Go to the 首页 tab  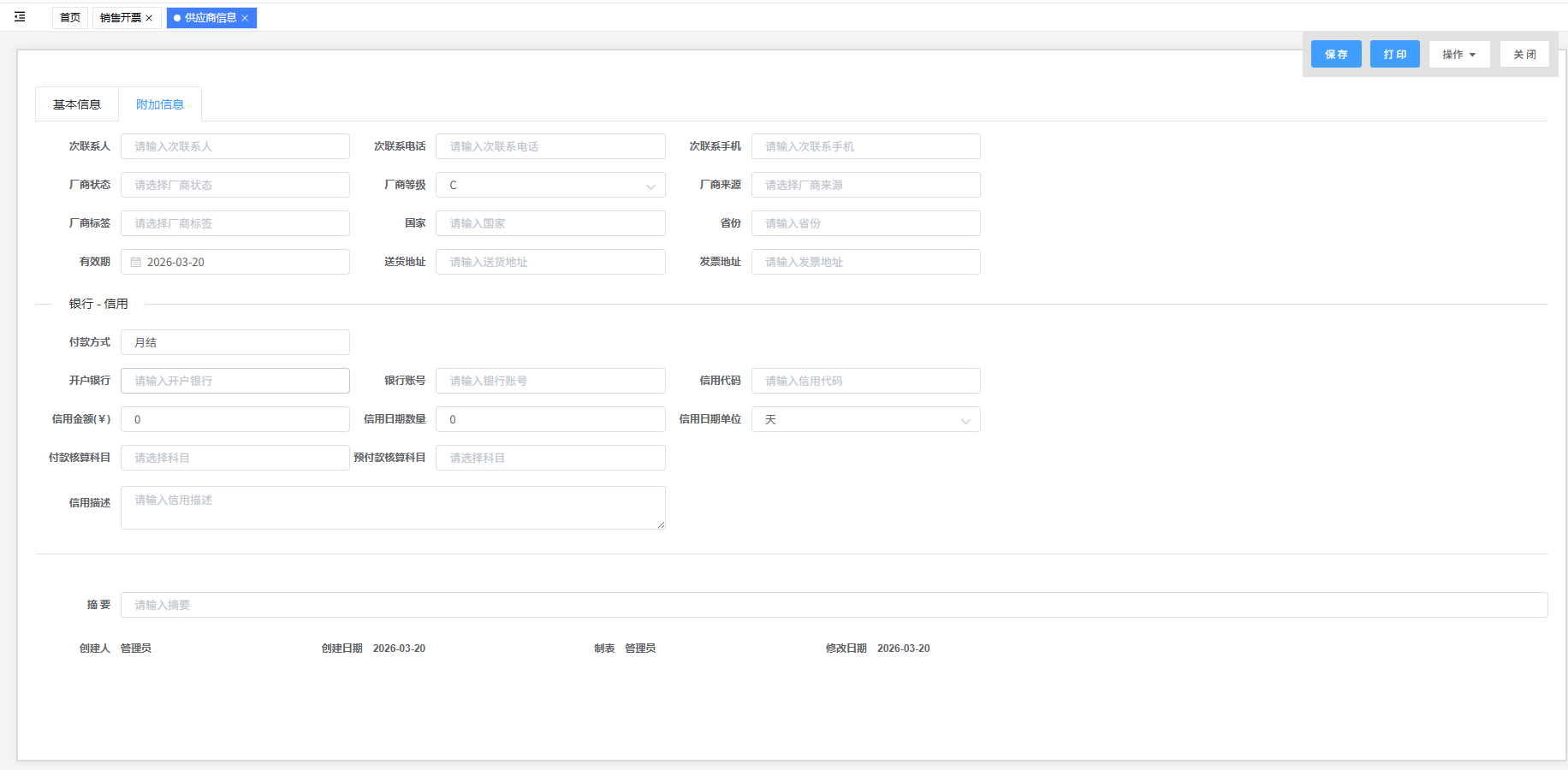pyautogui.click(x=70, y=18)
